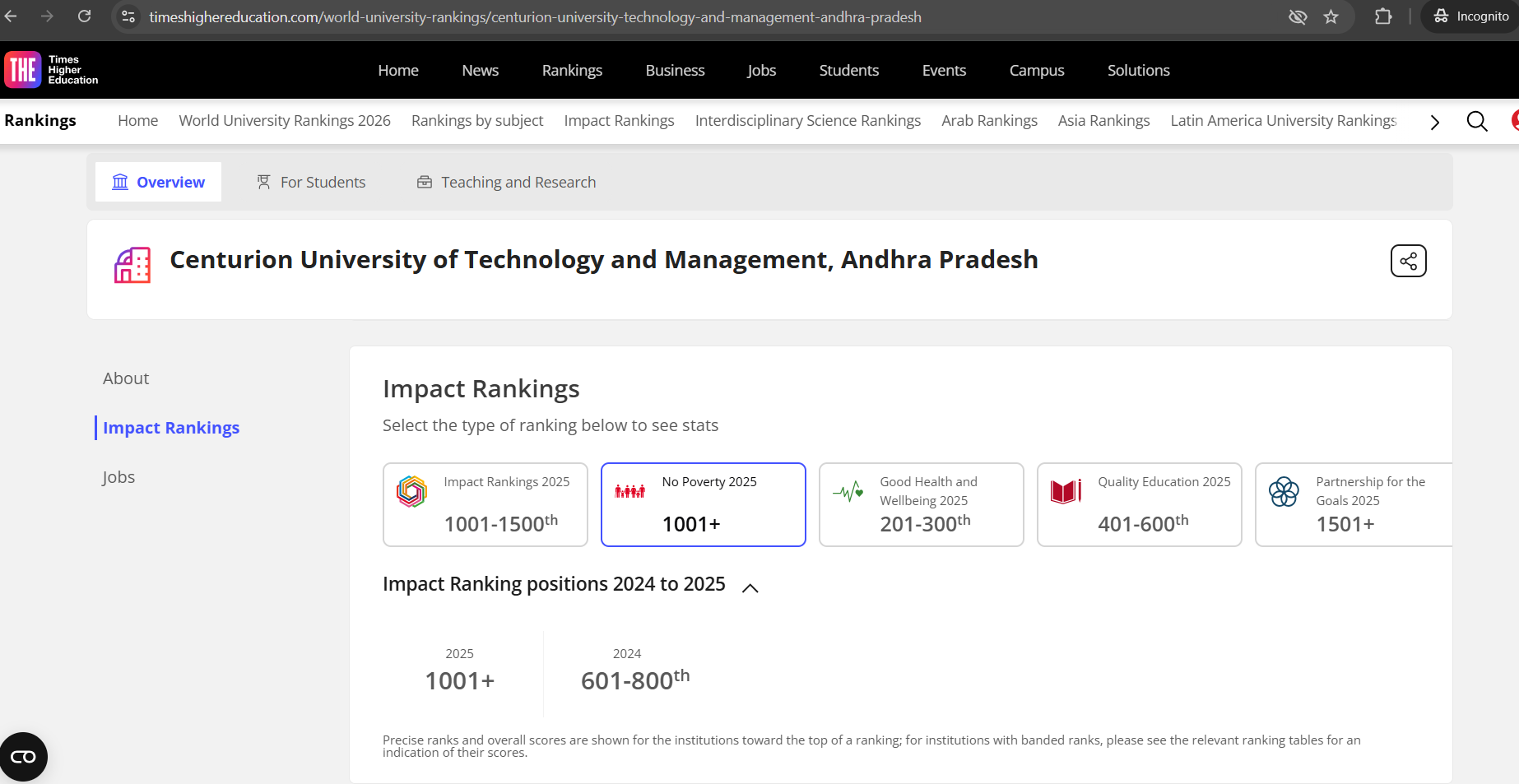This screenshot has height=784, width=1519.
Task: Click the accessibility widget icon at bottom left
Action: (23, 757)
